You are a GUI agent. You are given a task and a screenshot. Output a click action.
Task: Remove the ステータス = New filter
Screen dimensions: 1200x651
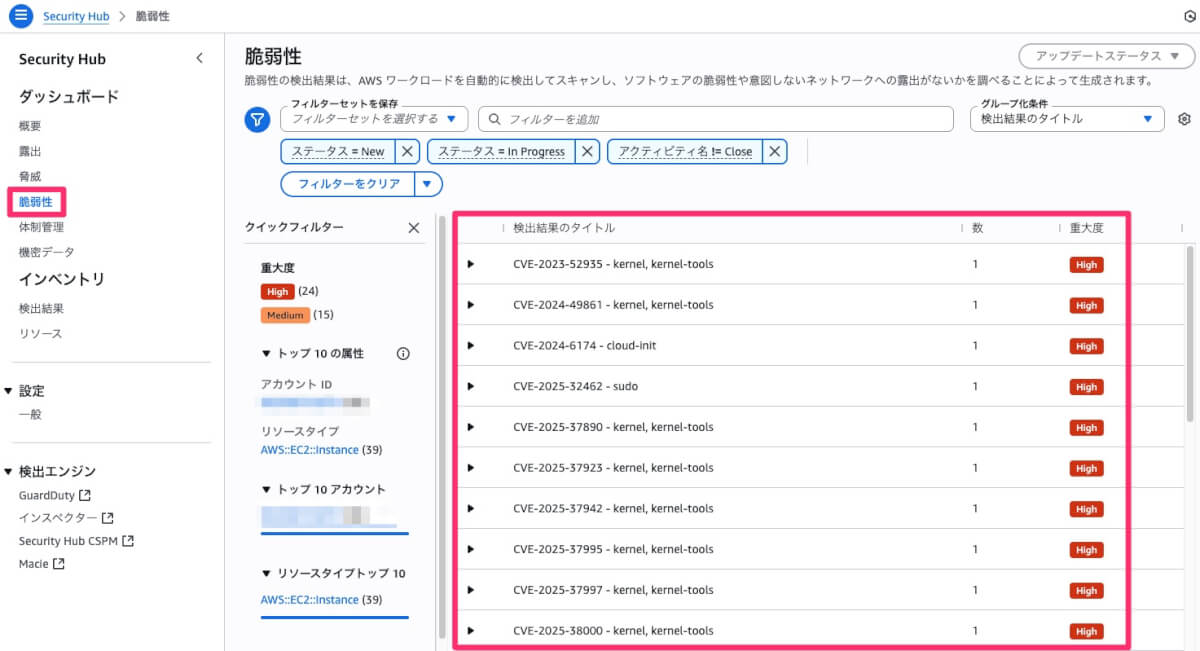[x=406, y=152]
